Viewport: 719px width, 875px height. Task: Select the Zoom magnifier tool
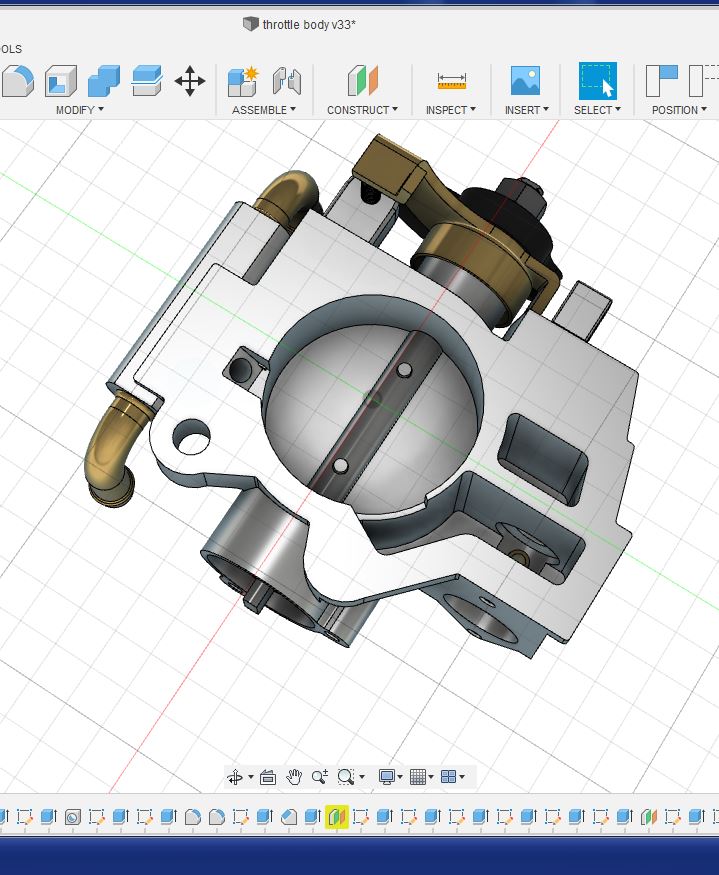(x=320, y=777)
